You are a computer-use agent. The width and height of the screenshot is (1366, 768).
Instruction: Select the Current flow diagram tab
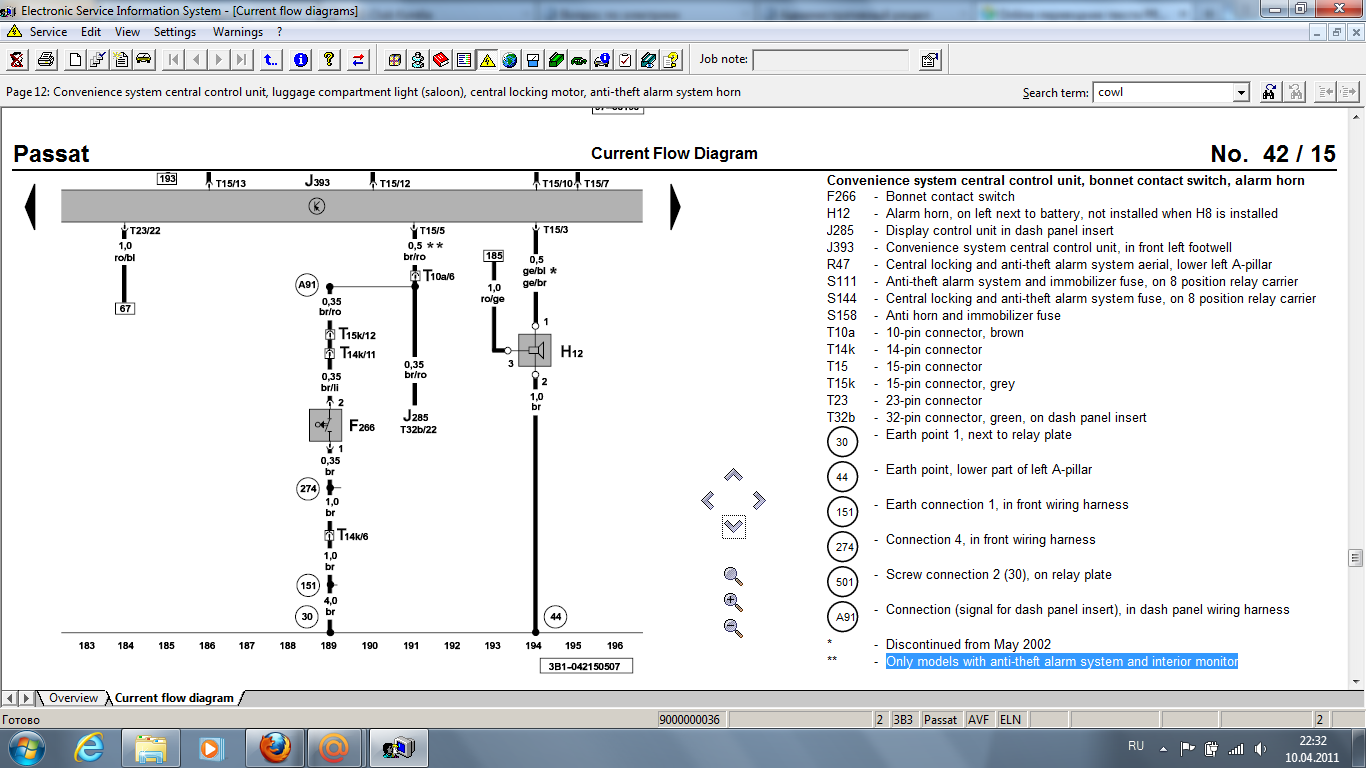(174, 698)
